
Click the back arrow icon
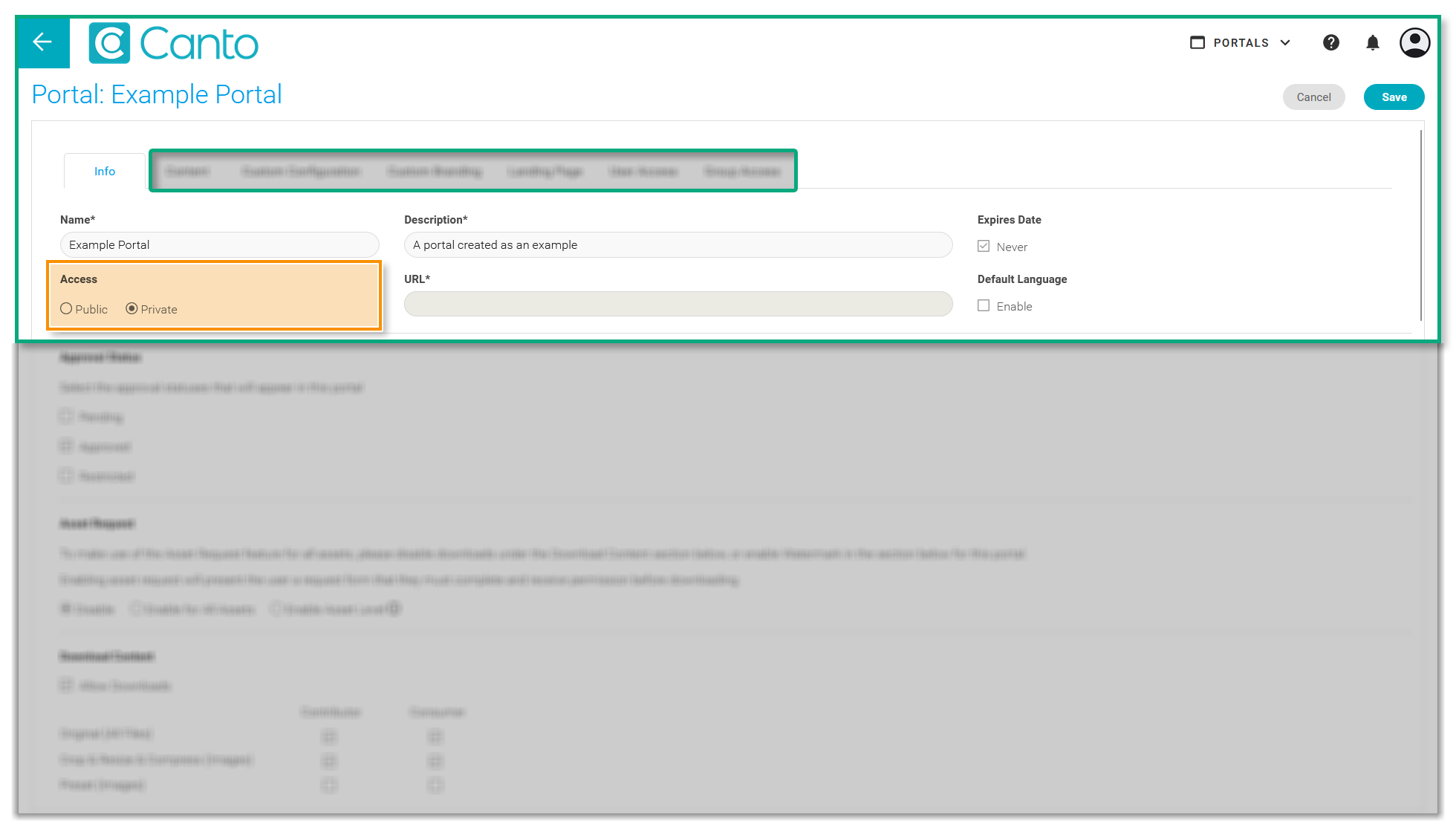click(42, 42)
